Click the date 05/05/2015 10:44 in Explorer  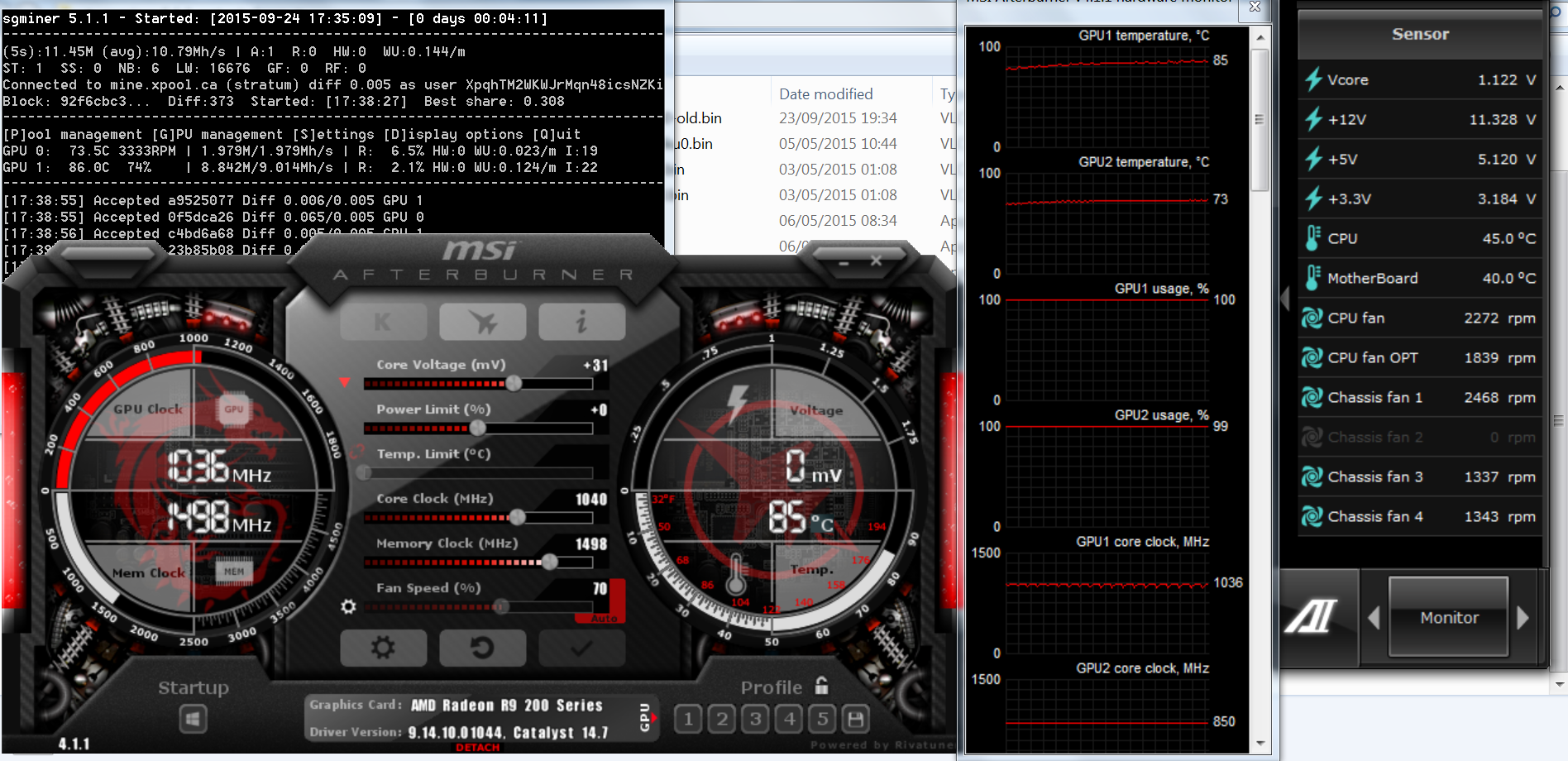point(837,144)
